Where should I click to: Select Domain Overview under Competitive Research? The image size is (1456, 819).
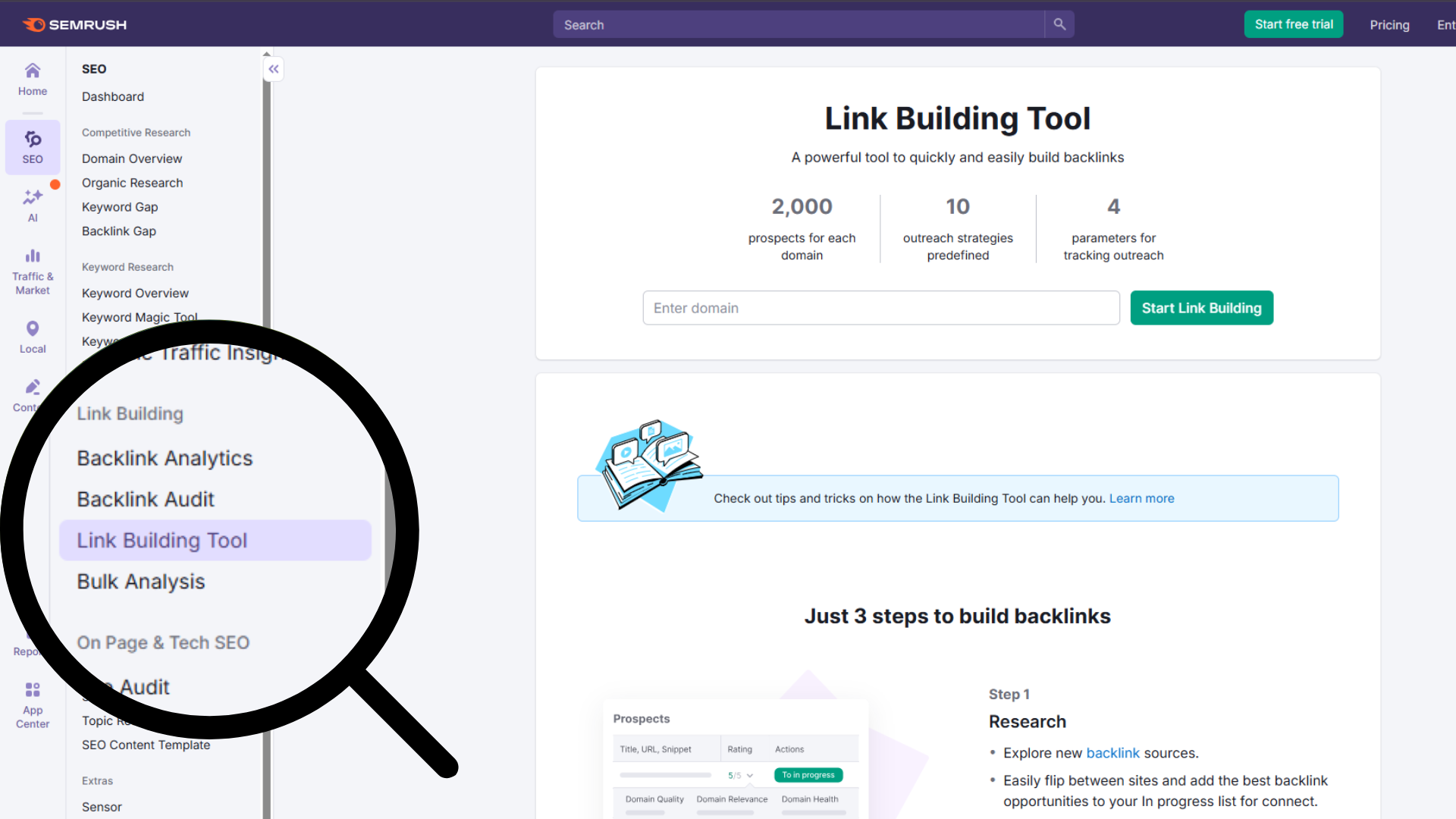(132, 158)
